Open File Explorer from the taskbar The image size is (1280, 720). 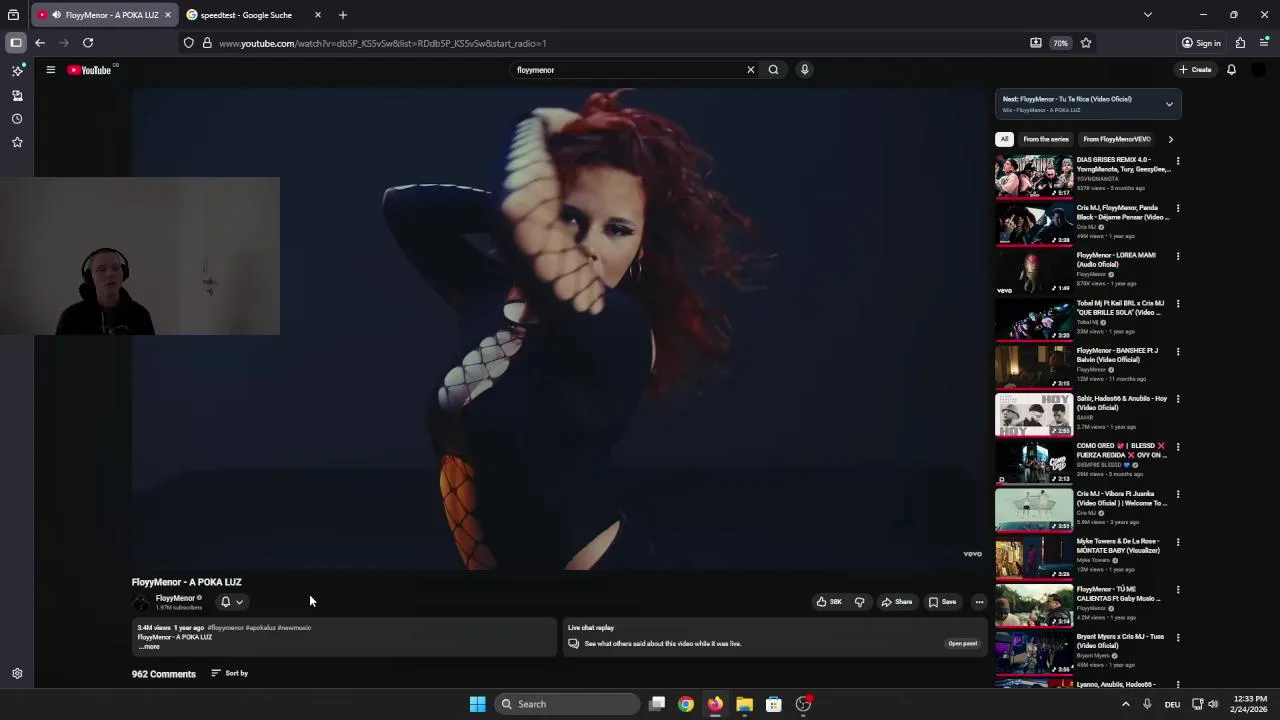tap(744, 704)
